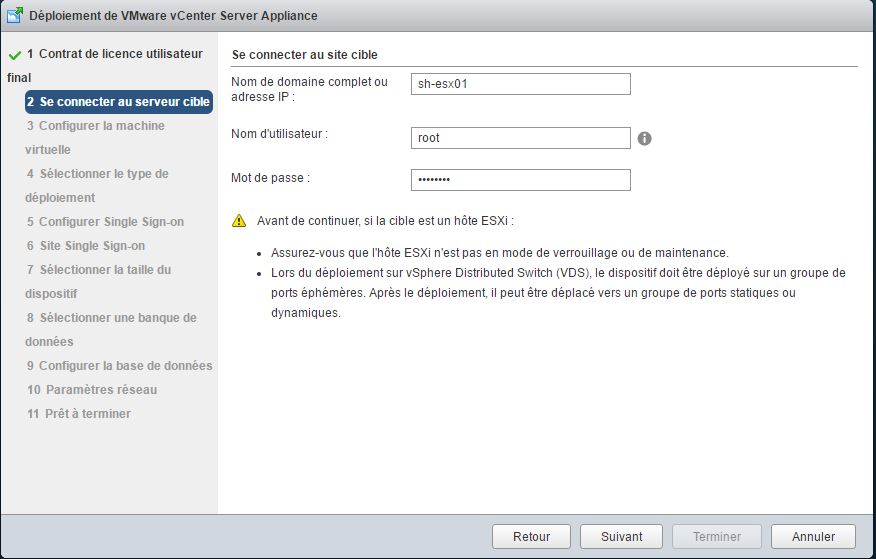Go to step 8 Sélectionner une banque de données
This screenshot has width=876, height=559.
coord(111,329)
